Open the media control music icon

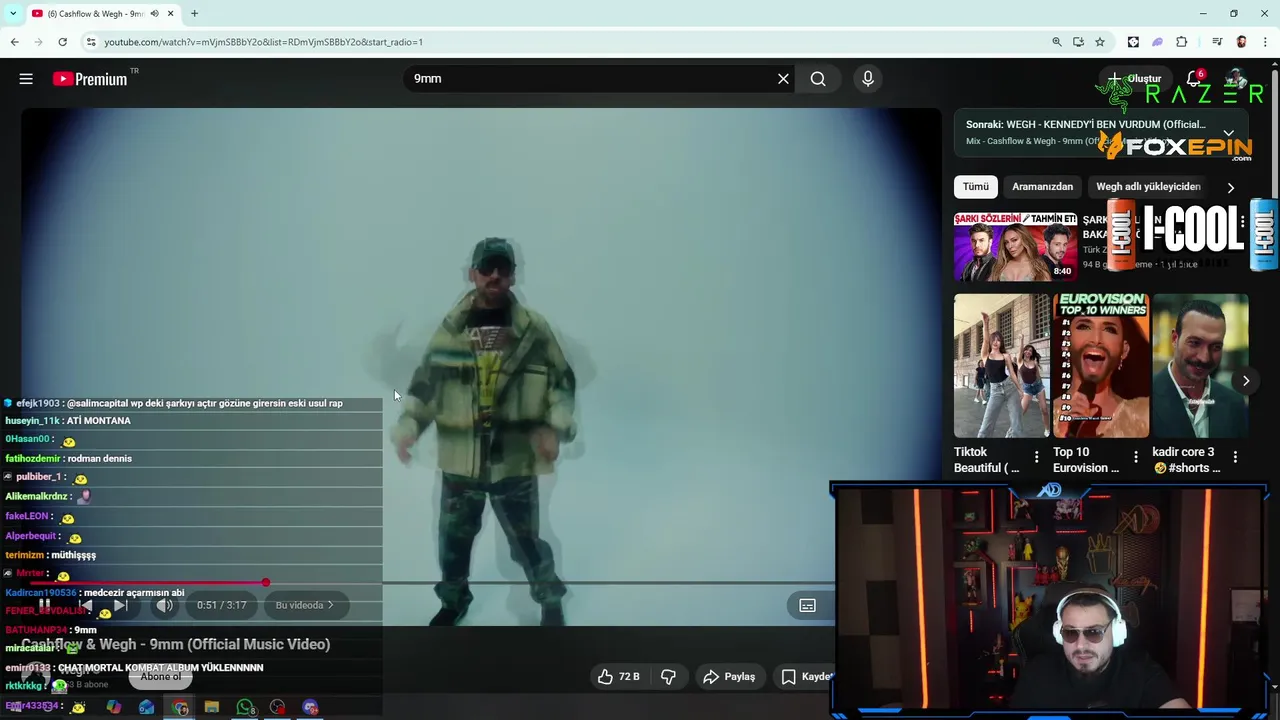pyautogui.click(x=1217, y=42)
